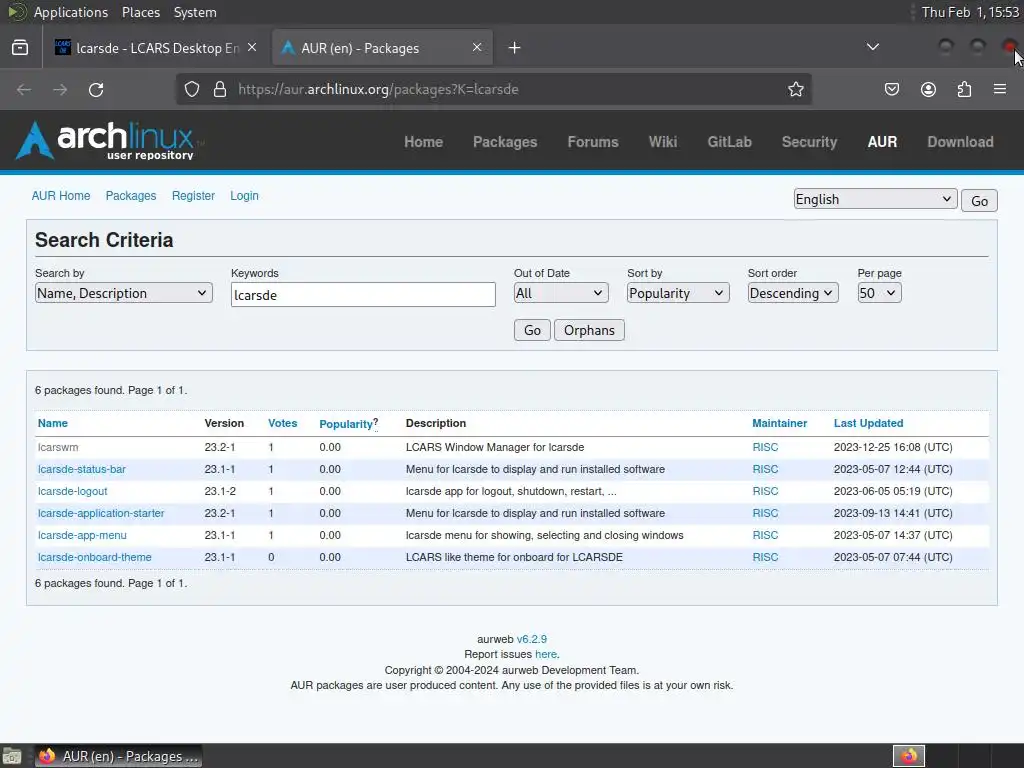This screenshot has width=1024, height=768.
Task: Open the Pocket save icon
Action: click(891, 89)
